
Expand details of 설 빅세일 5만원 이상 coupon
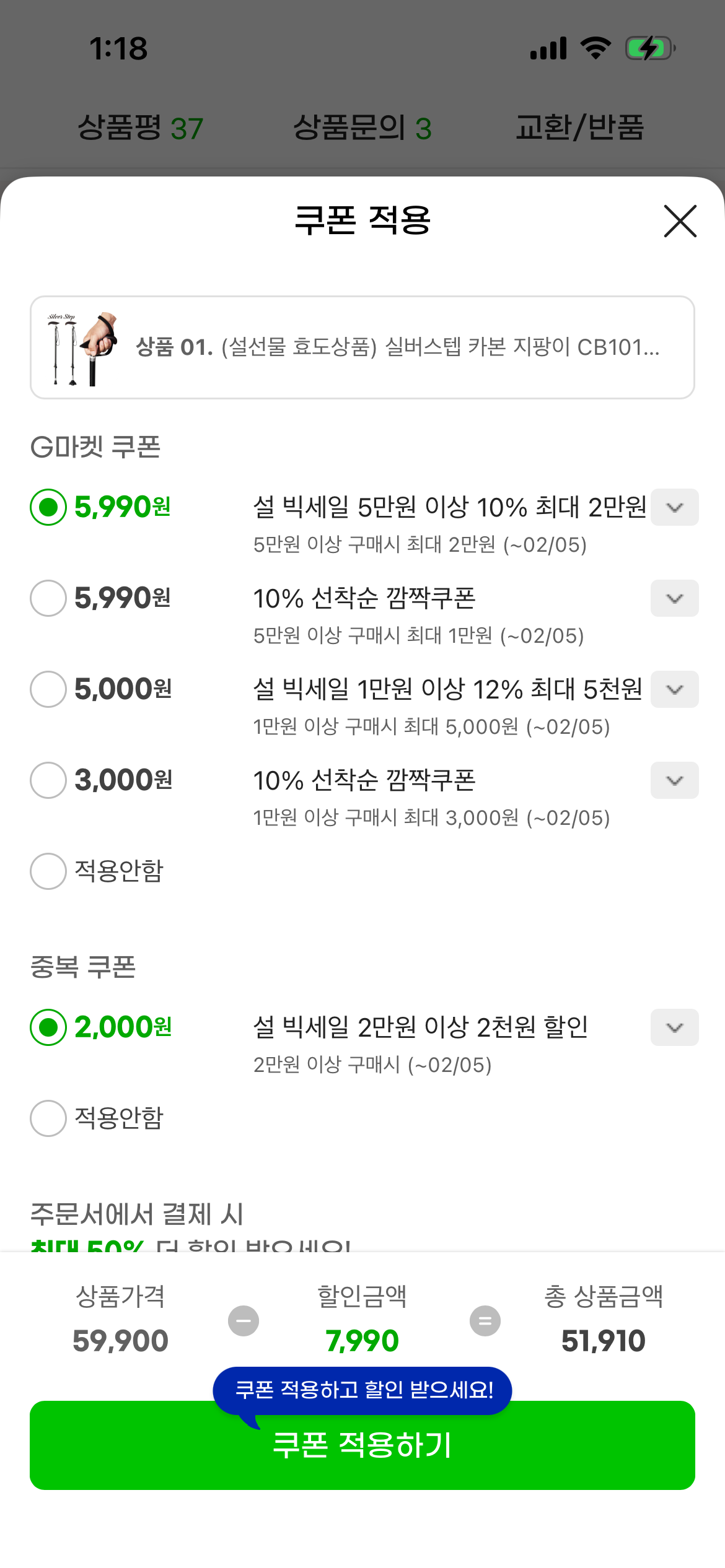(x=674, y=507)
